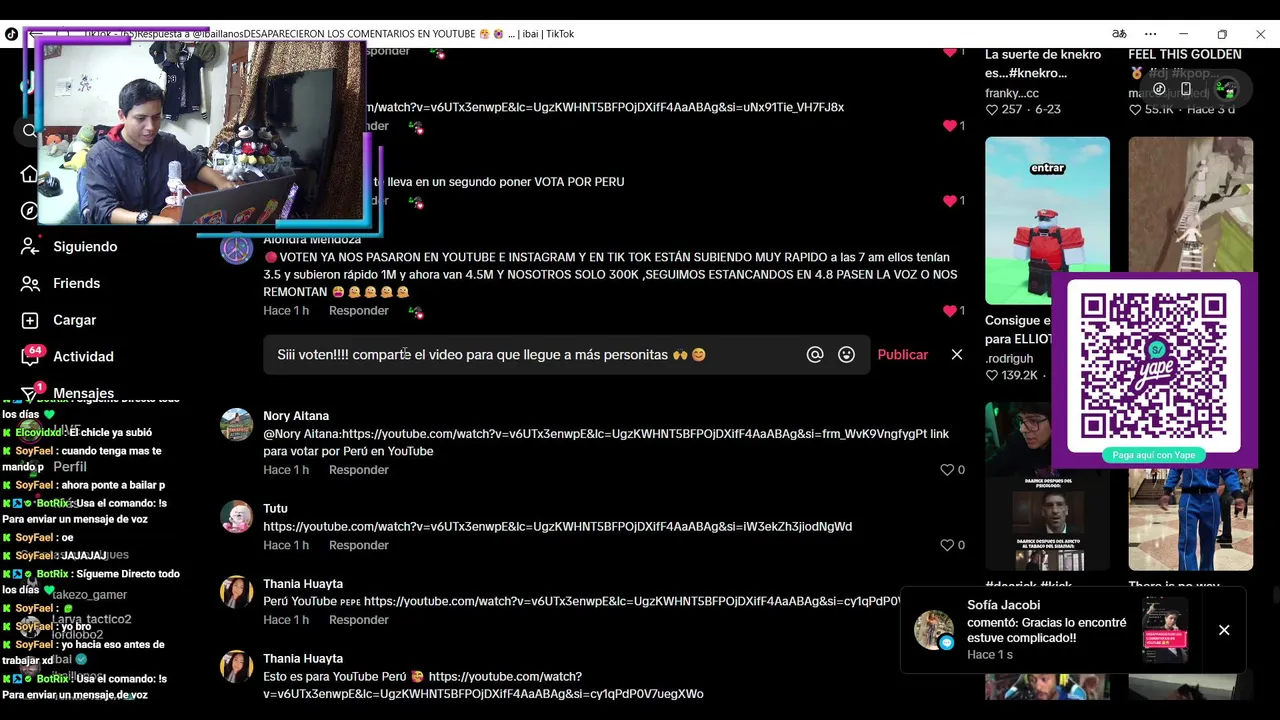Click Responder under Thania's 'Perú YouTube' comment
This screenshot has height=720, width=1280.
point(358,620)
